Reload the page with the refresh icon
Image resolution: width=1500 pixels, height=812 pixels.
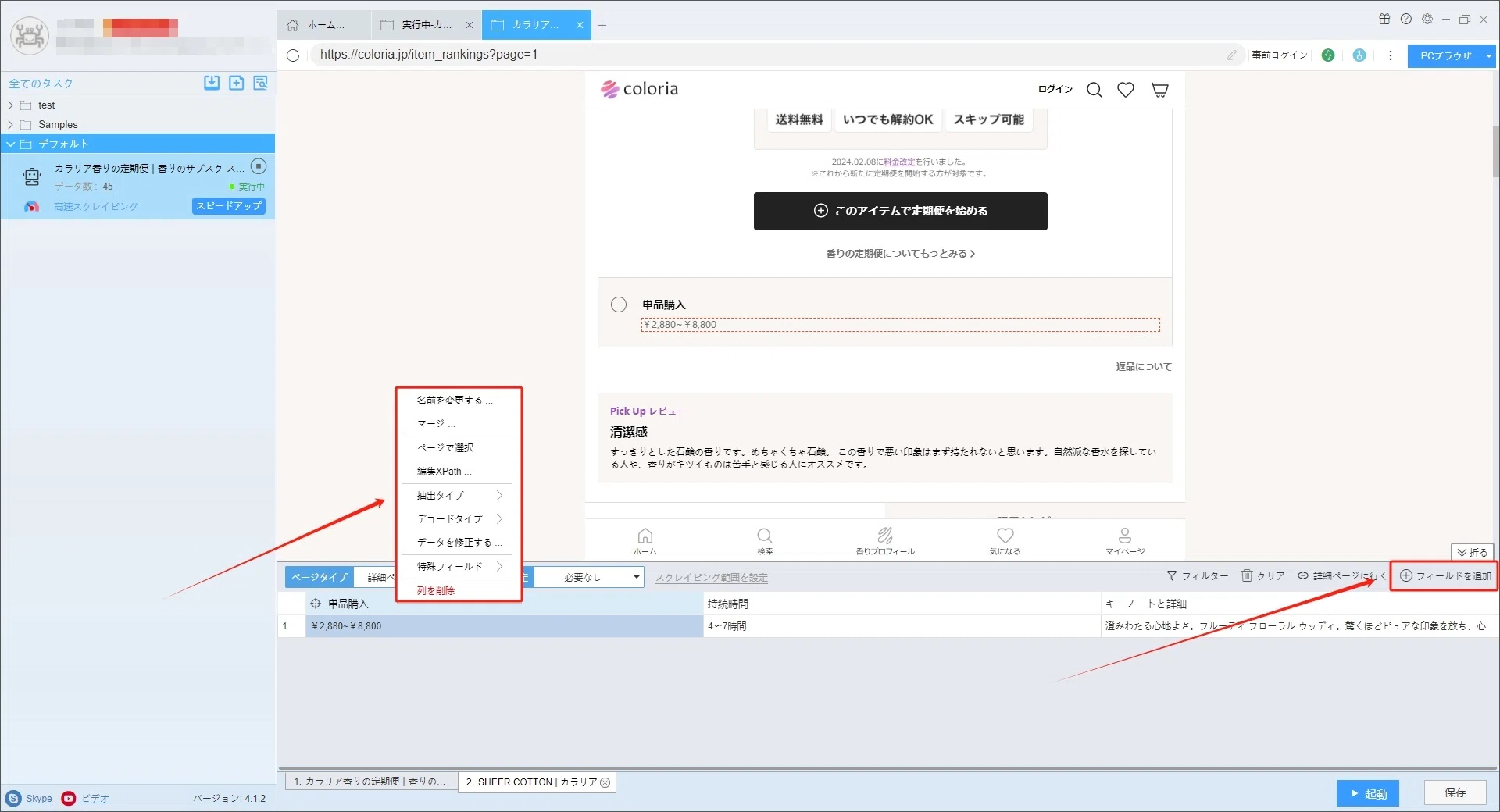[293, 55]
